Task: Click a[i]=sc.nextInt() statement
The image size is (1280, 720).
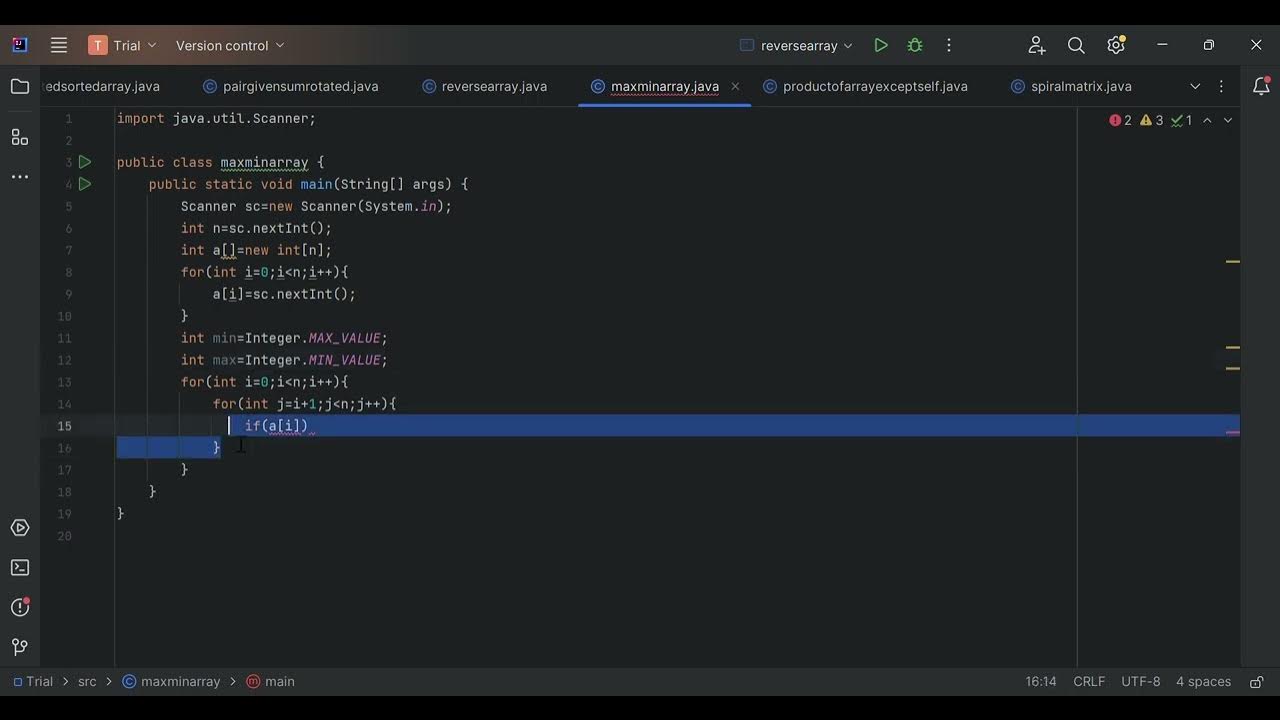Action: (284, 294)
